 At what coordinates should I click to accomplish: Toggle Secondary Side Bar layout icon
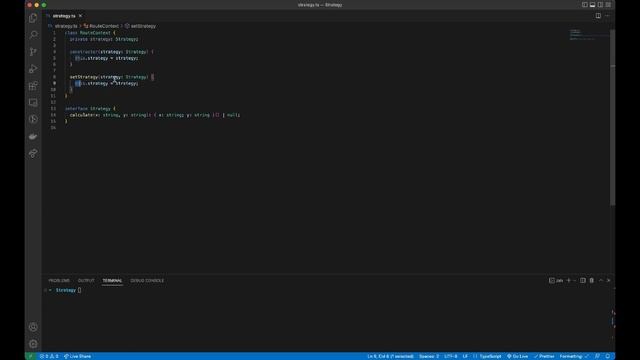[x=600, y=5]
